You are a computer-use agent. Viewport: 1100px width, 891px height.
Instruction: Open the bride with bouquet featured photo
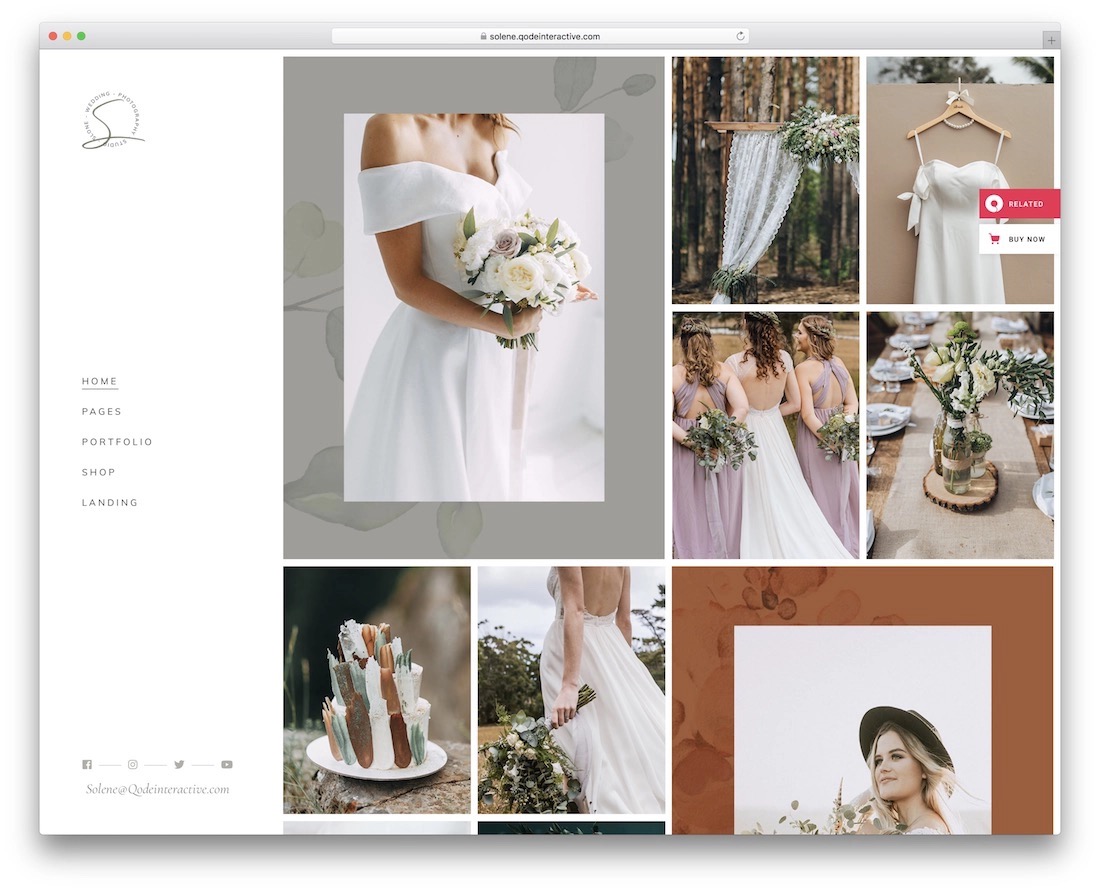(x=474, y=307)
